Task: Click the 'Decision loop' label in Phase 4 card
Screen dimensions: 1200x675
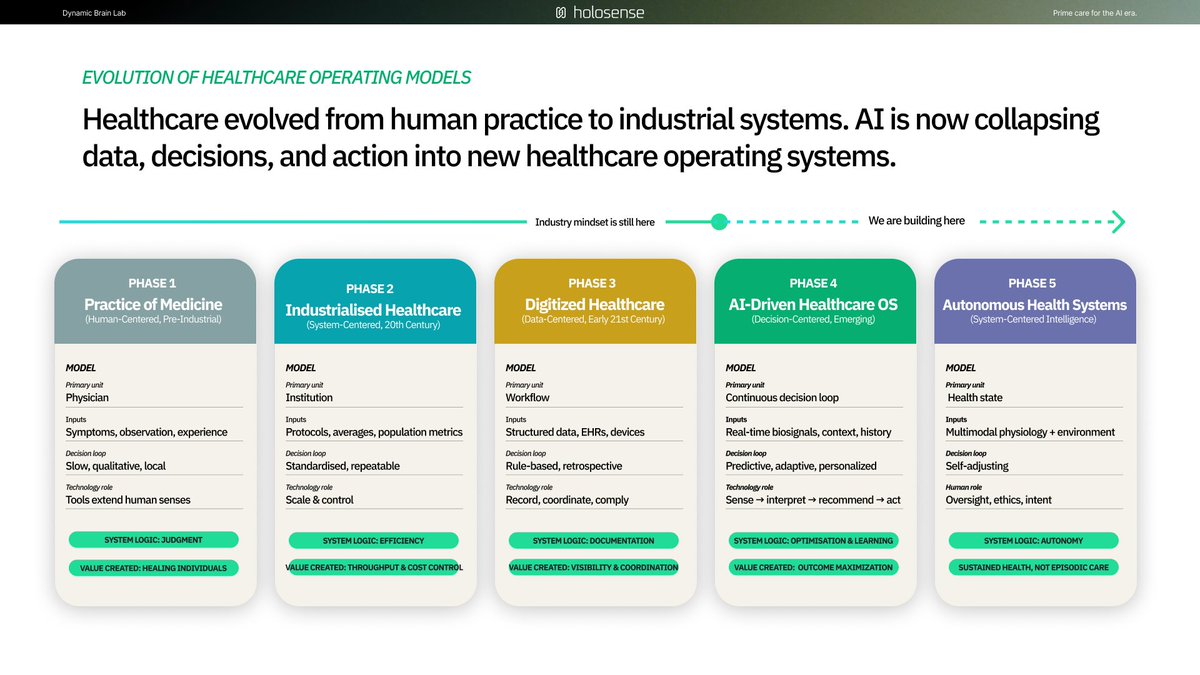Action: point(745,453)
